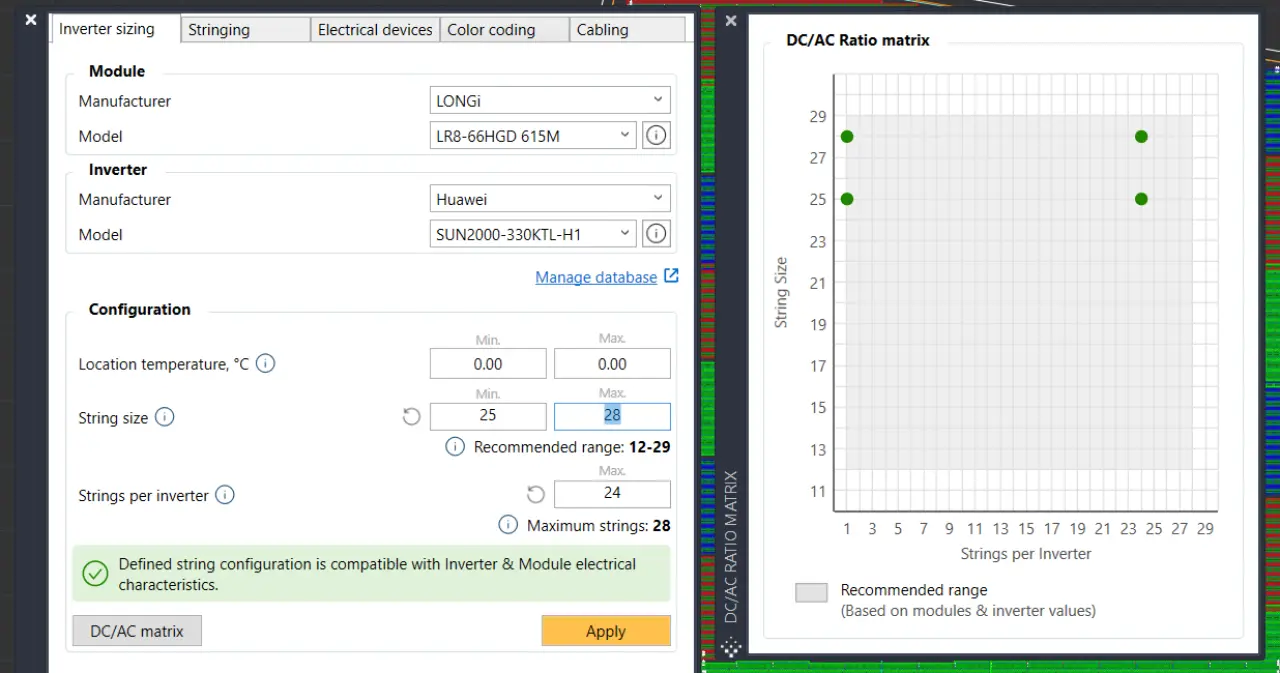Switch to the Cabling tab

point(627,29)
